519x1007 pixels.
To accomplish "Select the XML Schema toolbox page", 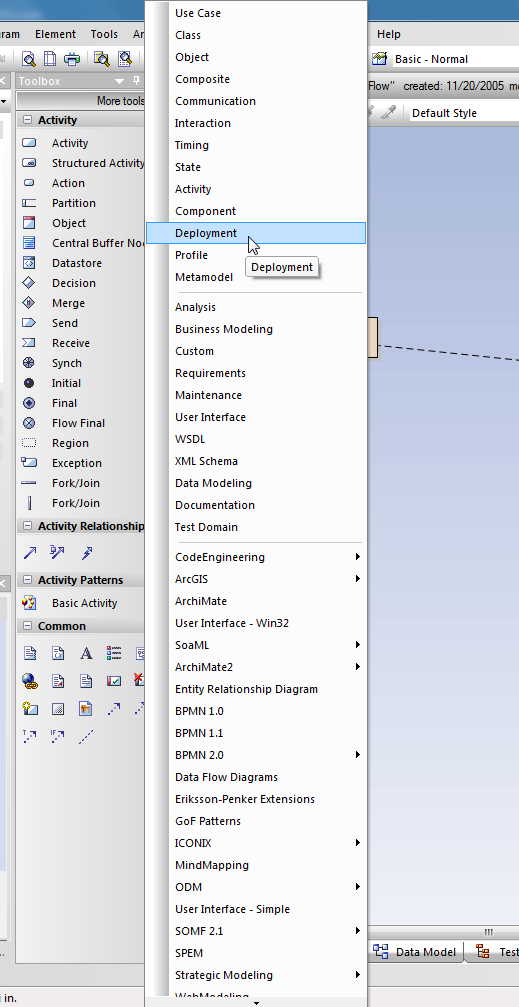I will [x=256, y=461].
